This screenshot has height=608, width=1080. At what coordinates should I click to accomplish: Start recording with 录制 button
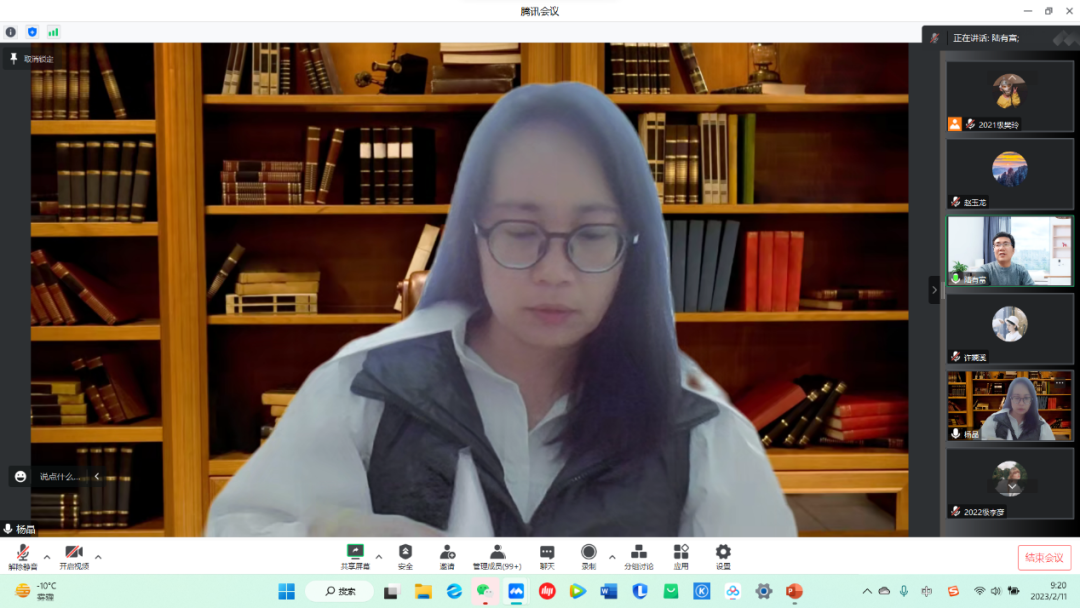[589, 556]
